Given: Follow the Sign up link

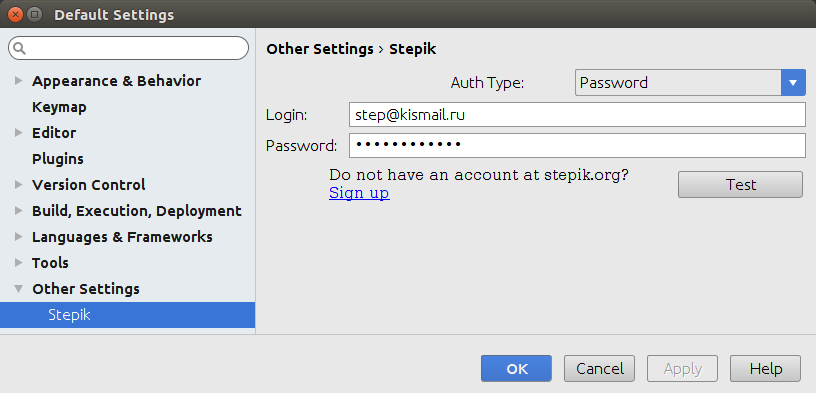Looking at the screenshot, I should (x=359, y=193).
